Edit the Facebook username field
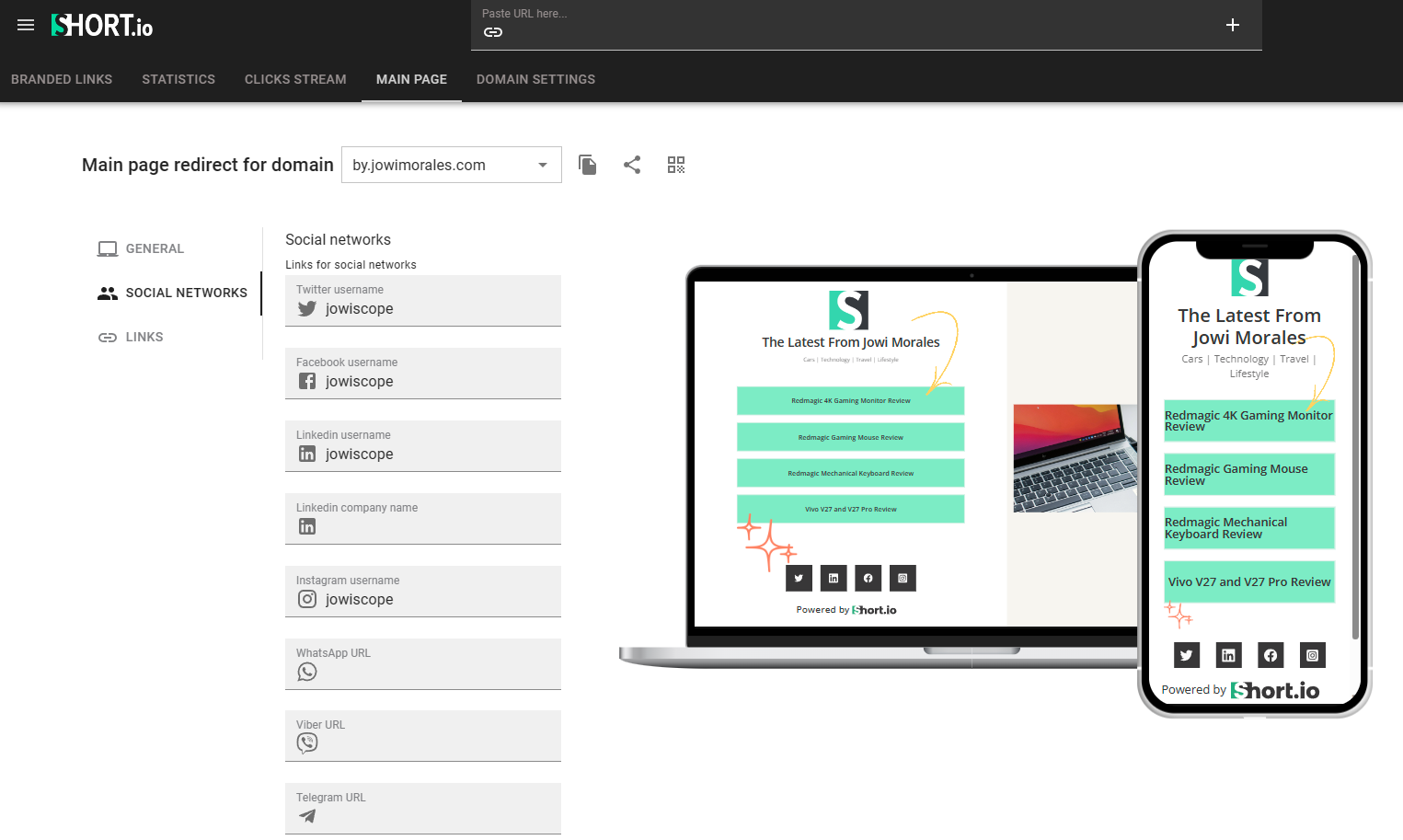Image resolution: width=1403 pixels, height=840 pixels. (423, 374)
